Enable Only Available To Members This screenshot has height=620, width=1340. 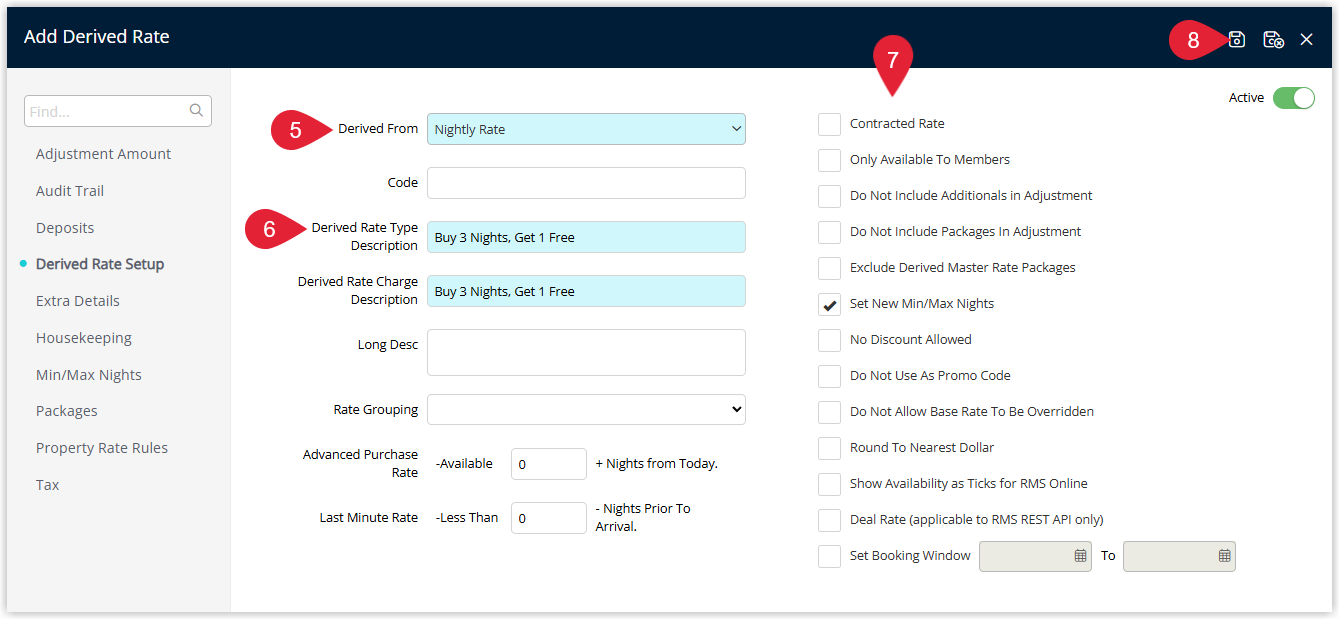[829, 160]
